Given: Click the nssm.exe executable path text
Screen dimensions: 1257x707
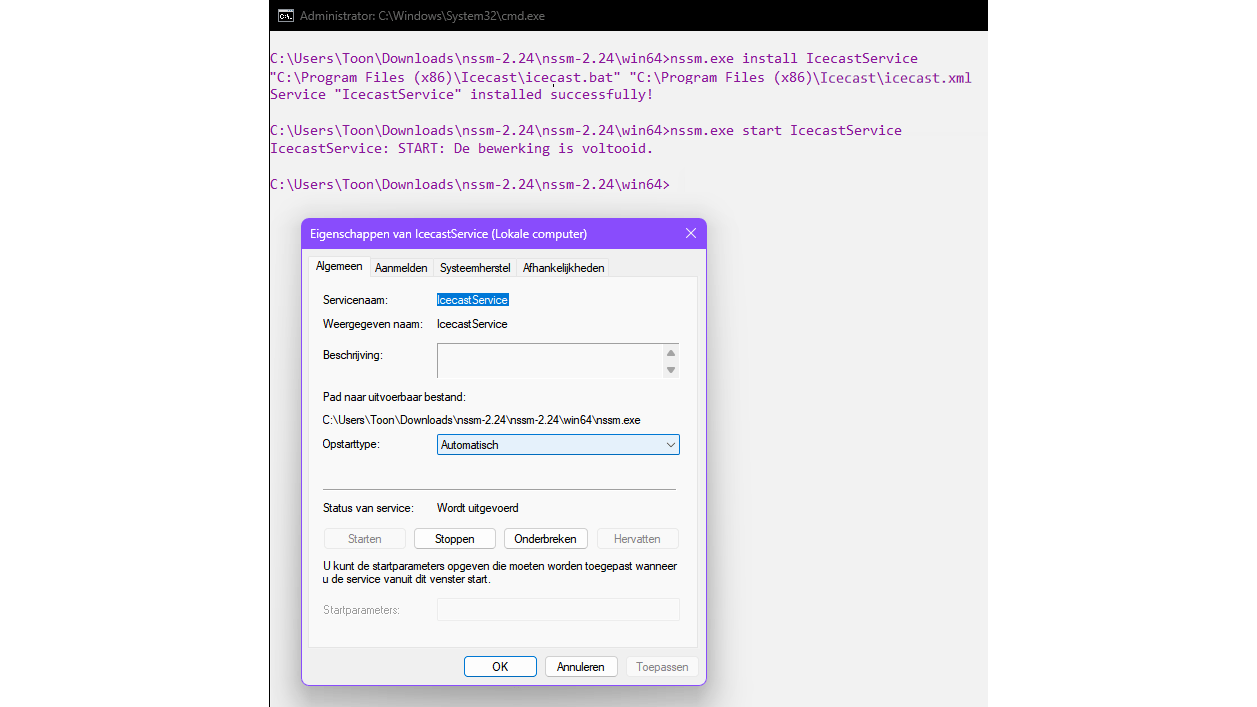Looking at the screenshot, I should 481,421.
